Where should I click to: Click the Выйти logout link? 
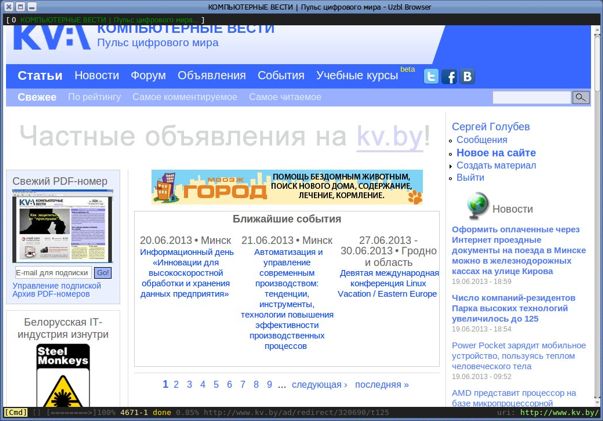click(x=470, y=178)
